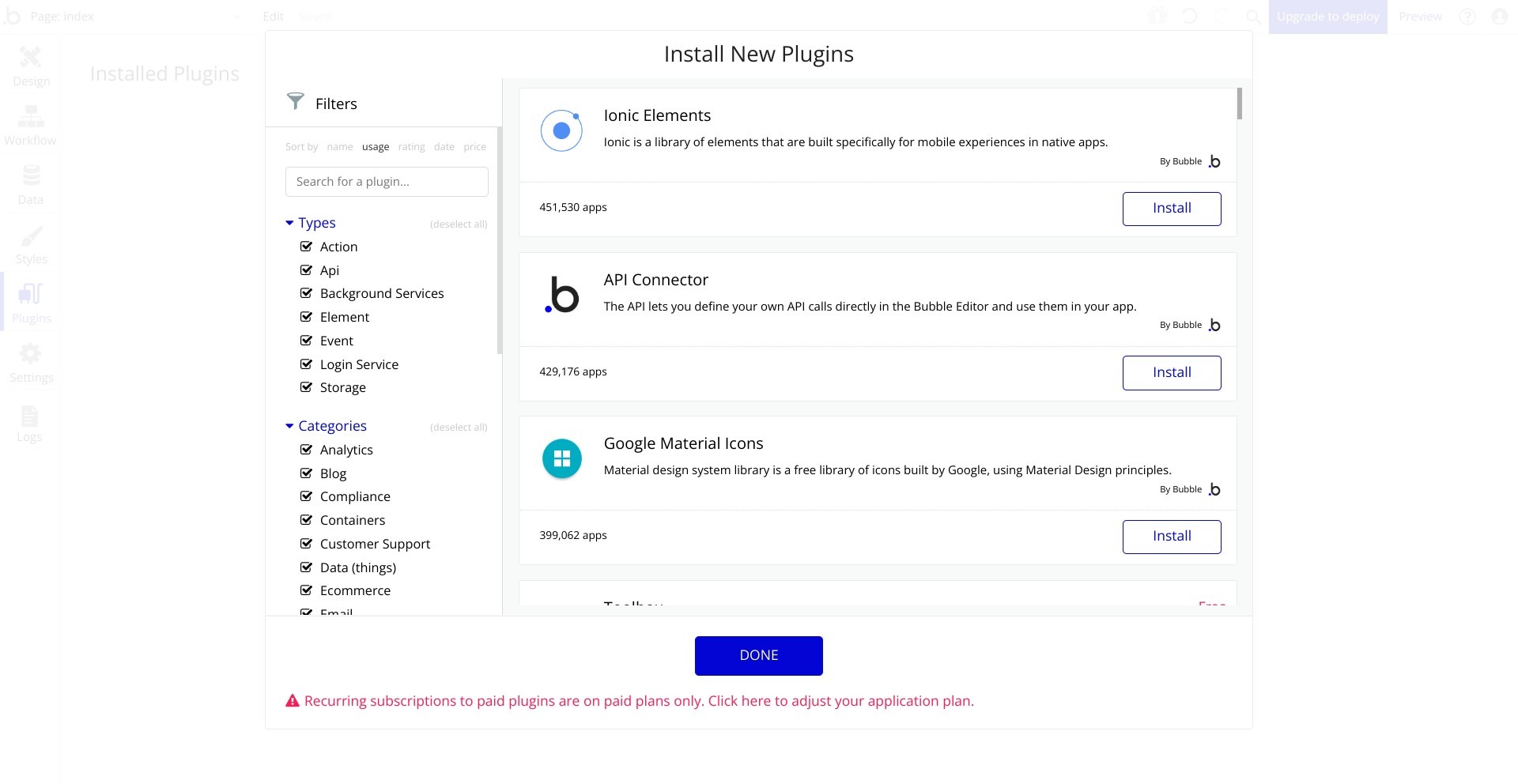The width and height of the screenshot is (1518, 784).
Task: Click the Filters funnel icon
Action: 295,101
